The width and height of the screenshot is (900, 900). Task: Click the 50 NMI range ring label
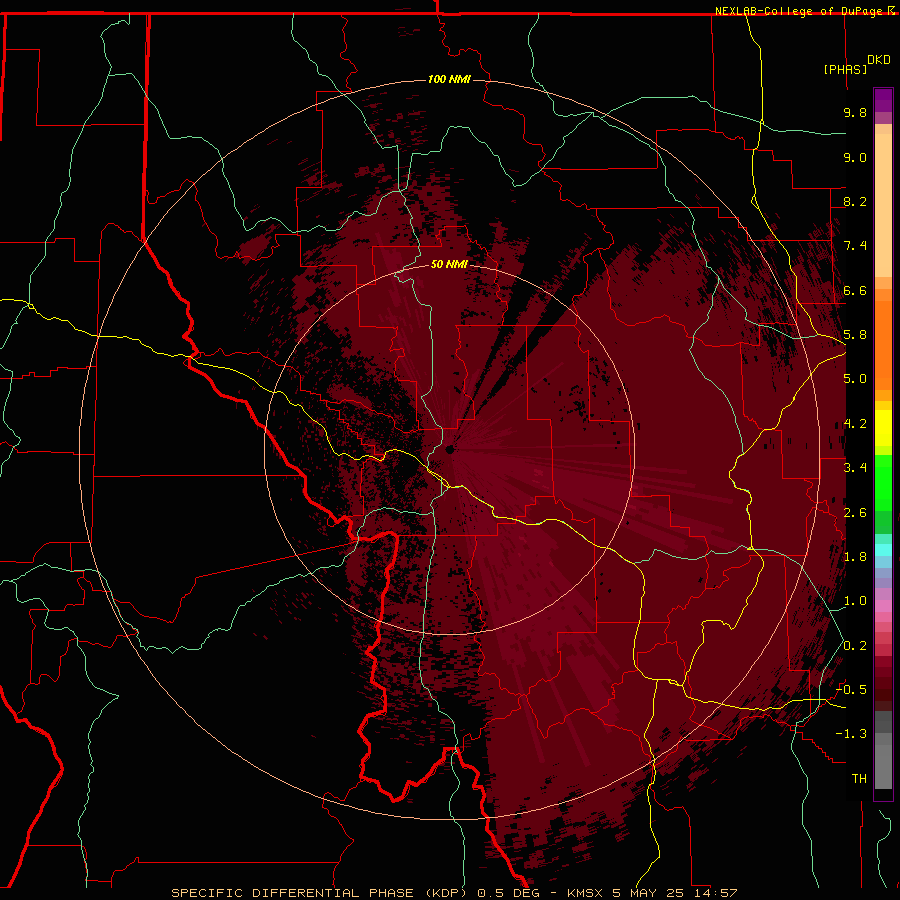point(449,264)
